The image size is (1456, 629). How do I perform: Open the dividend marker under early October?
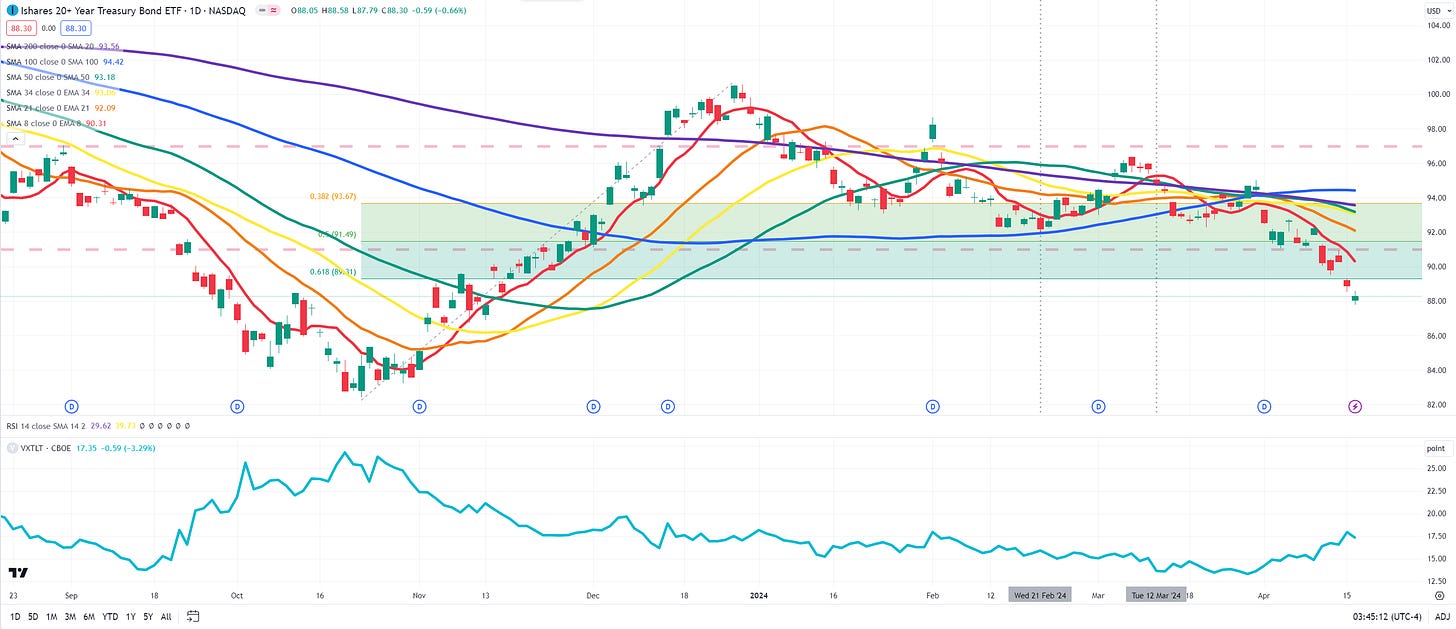point(238,406)
